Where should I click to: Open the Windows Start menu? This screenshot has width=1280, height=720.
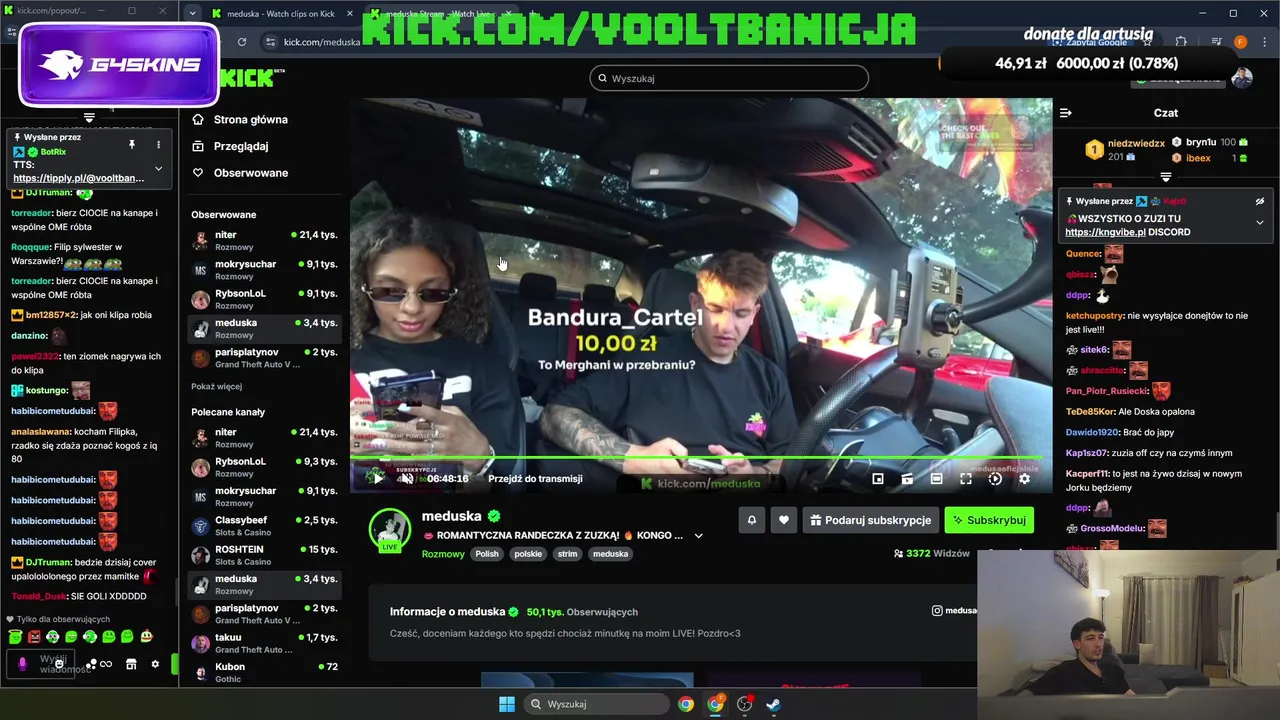[x=507, y=704]
